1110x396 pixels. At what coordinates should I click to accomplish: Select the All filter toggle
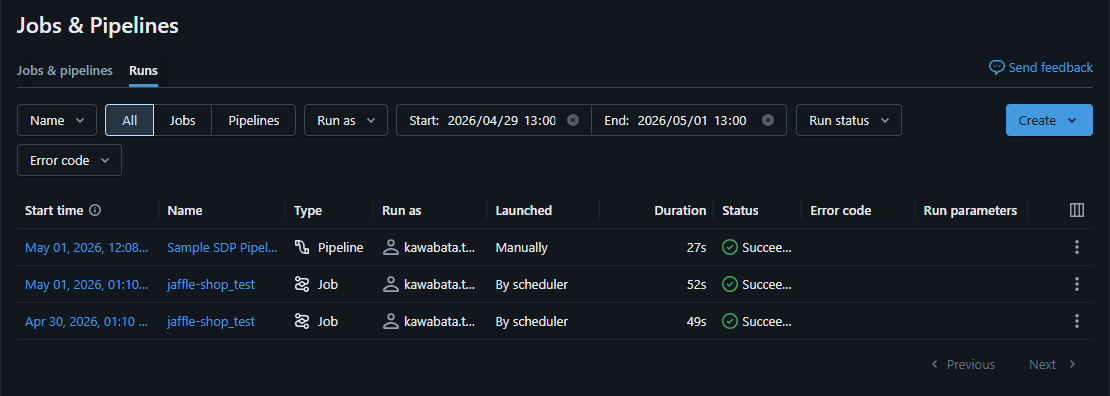coord(130,120)
